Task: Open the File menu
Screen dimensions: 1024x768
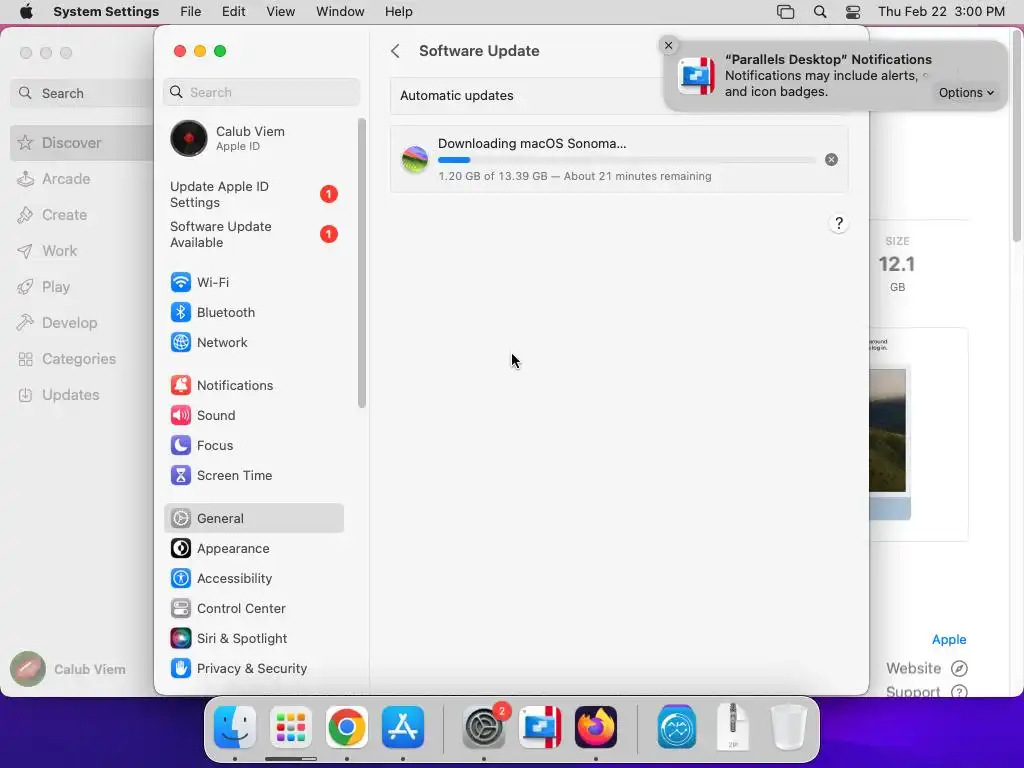Action: (191, 12)
